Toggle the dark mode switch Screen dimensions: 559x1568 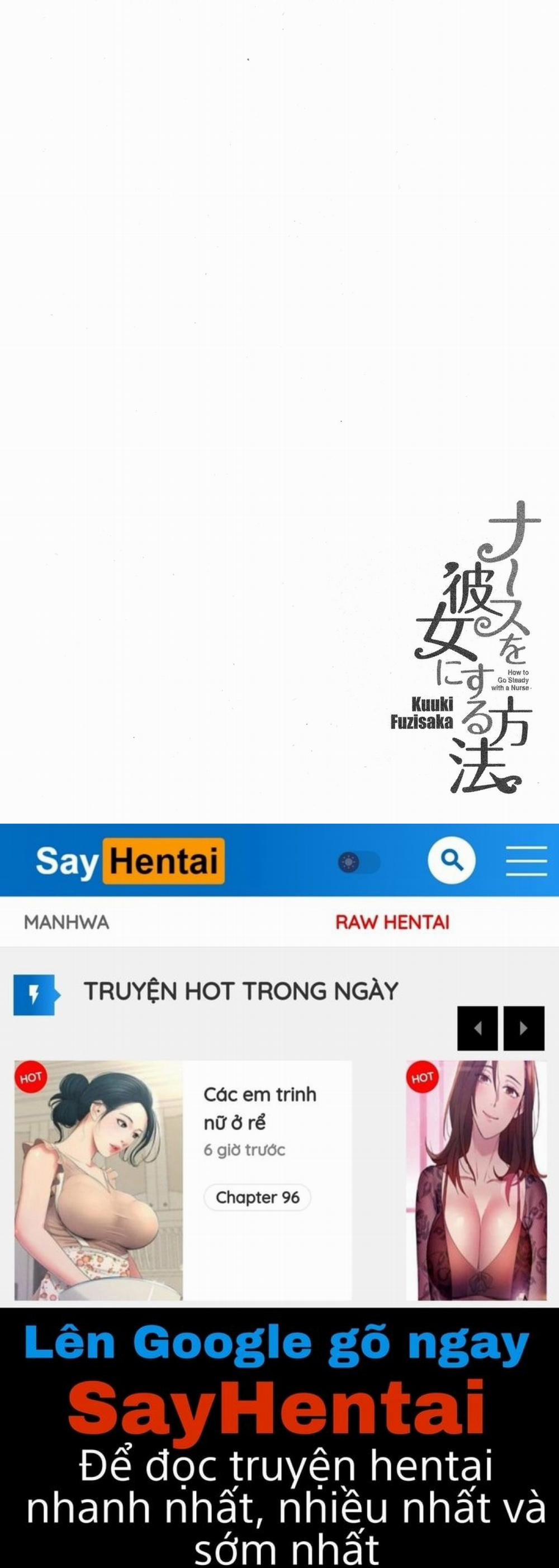point(359,862)
